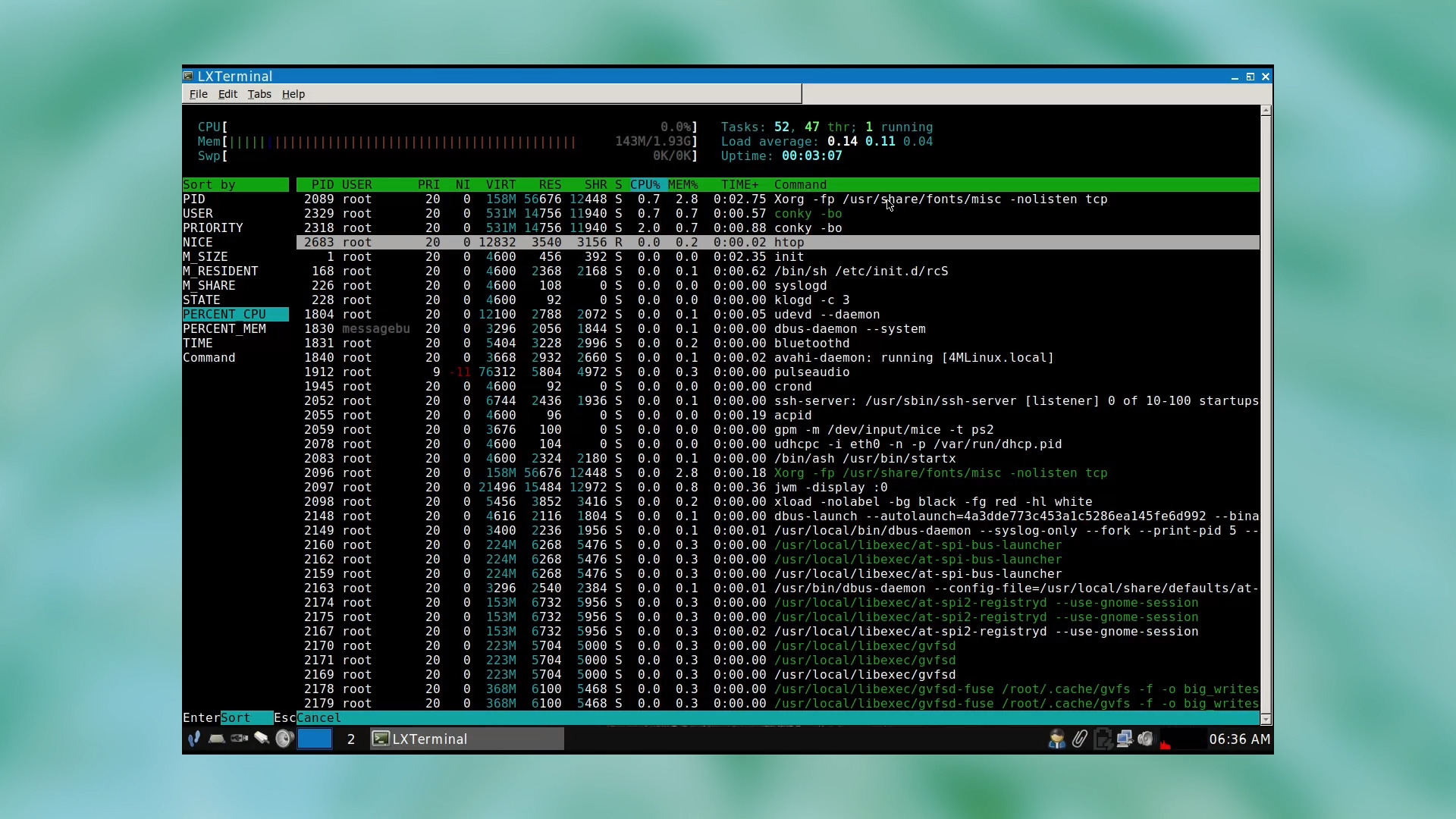The image size is (1456, 819).
Task: Click the user avatar tray icon
Action: 1056,739
